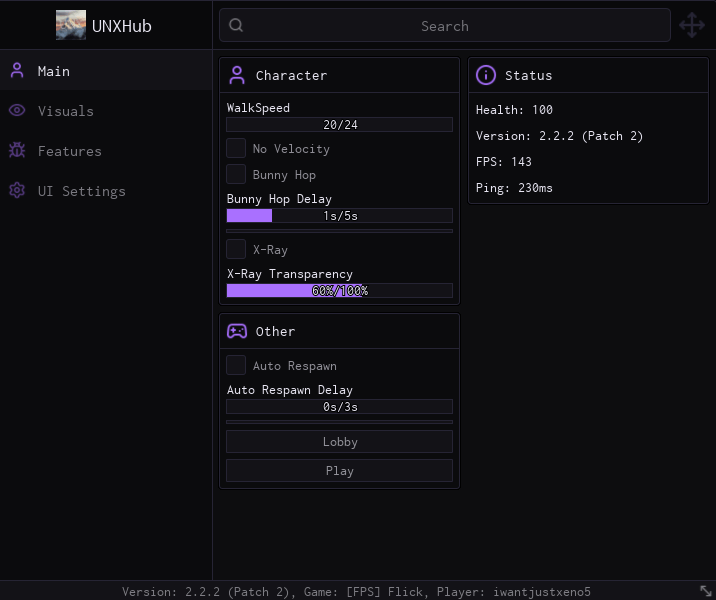Click the bottom status bar version and player text

pos(356,592)
